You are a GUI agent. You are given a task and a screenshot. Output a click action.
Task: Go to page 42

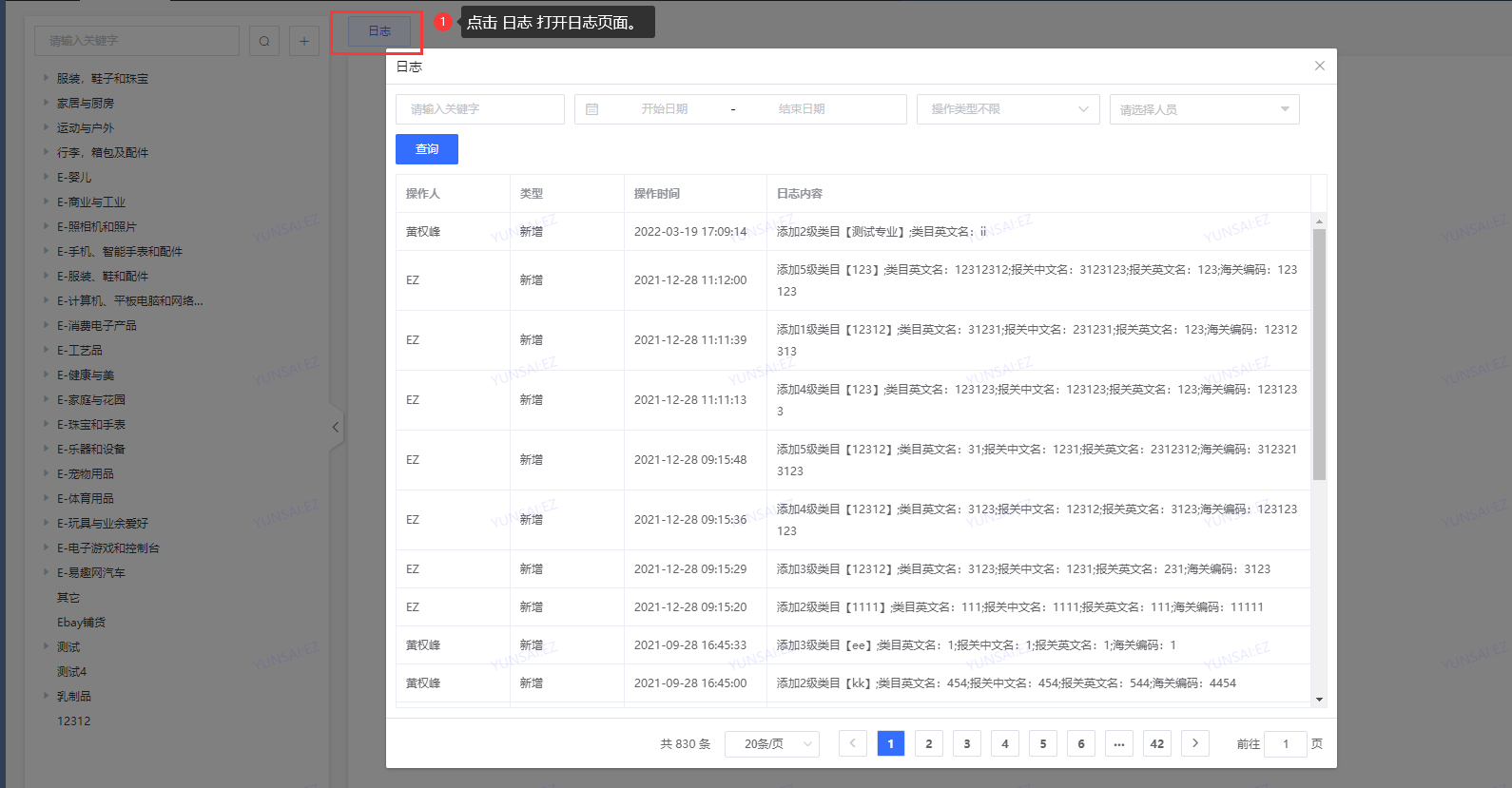tap(1156, 743)
